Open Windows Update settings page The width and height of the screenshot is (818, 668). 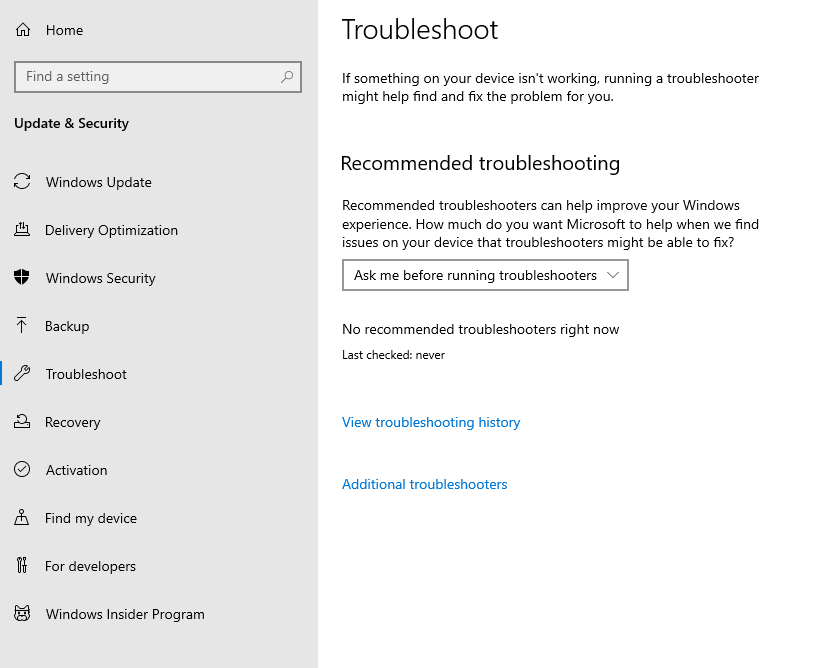tap(98, 182)
